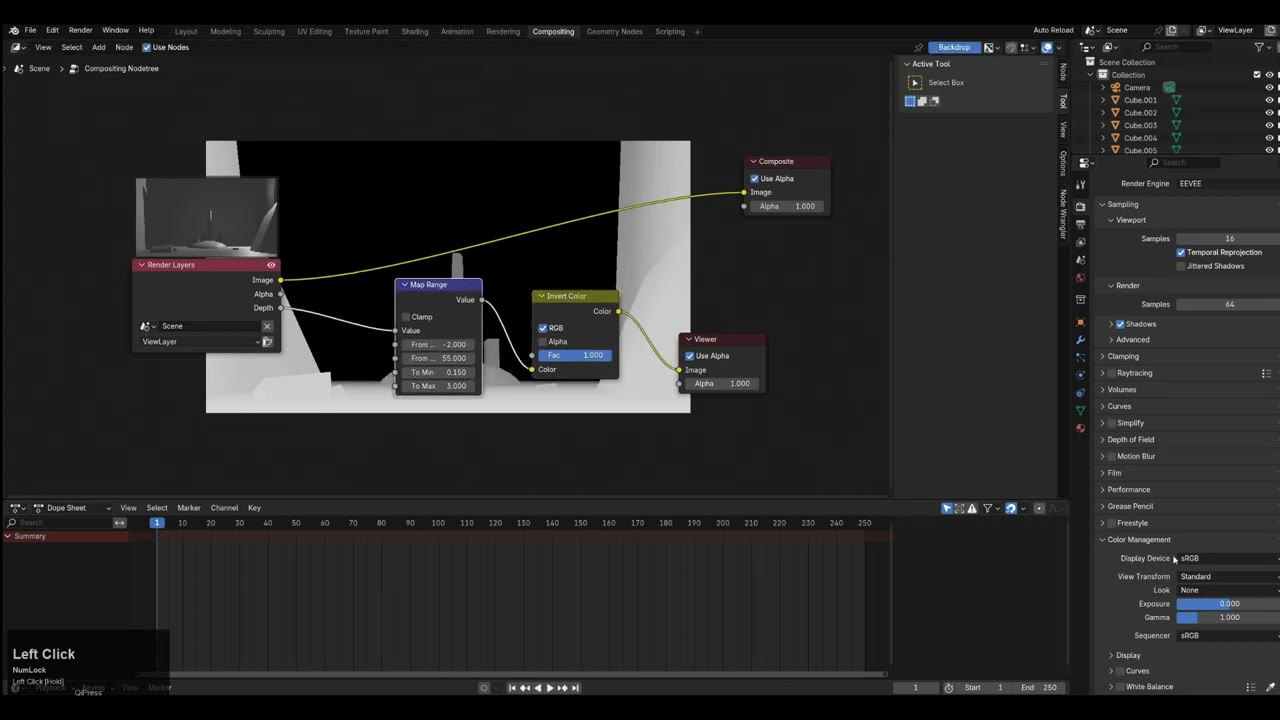Play the animation forward
1280x720 pixels.
pos(549,688)
